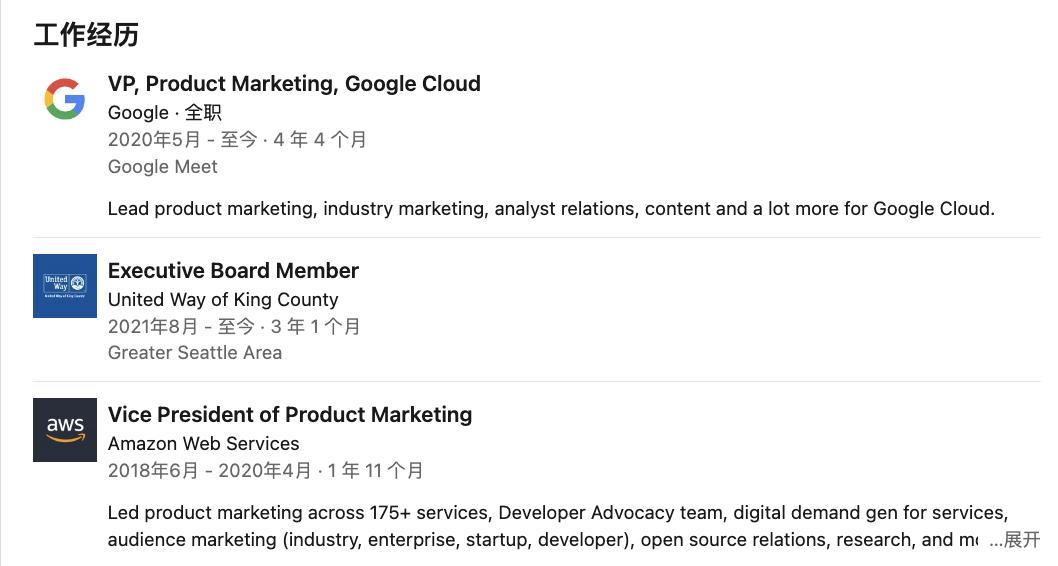Select the Google · 全职 company line

pos(165,113)
